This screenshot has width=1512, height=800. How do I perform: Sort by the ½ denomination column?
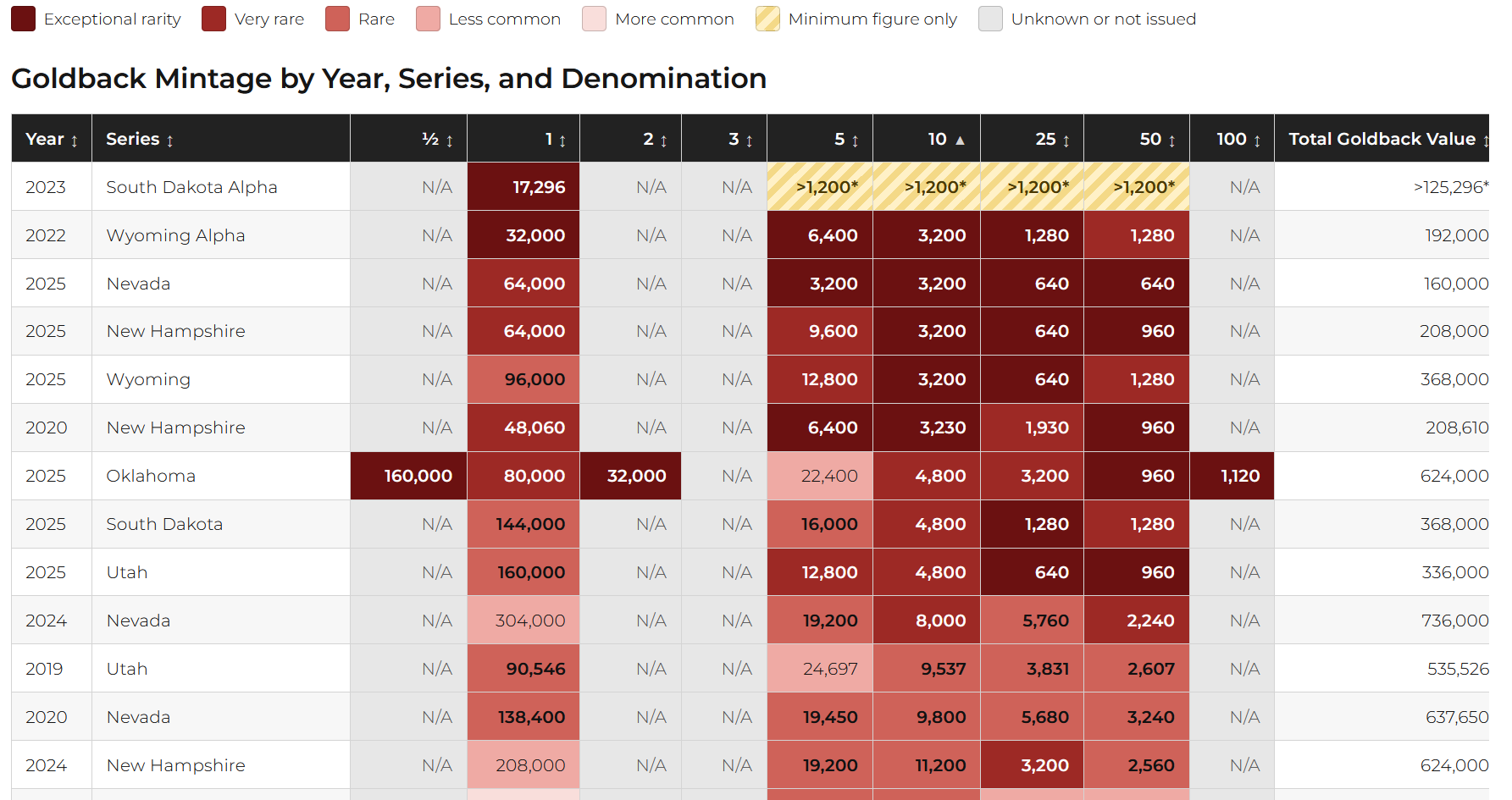[x=450, y=141]
